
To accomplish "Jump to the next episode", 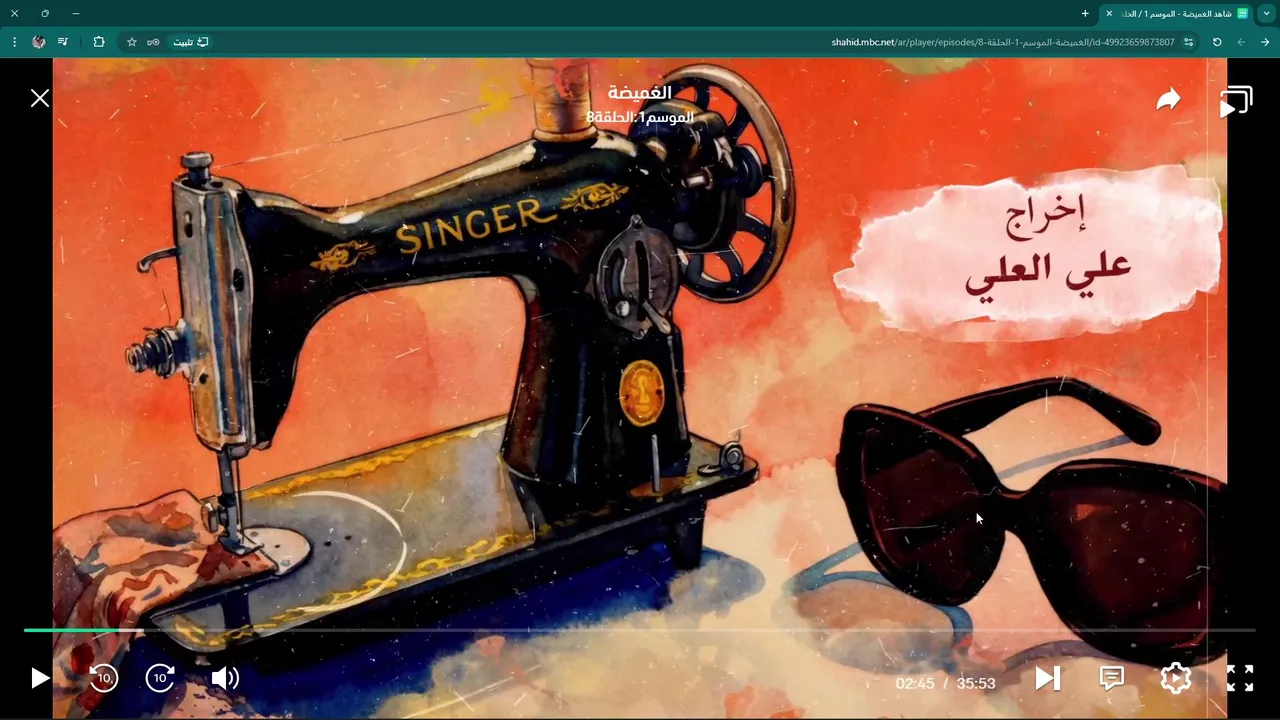I will (x=1047, y=678).
